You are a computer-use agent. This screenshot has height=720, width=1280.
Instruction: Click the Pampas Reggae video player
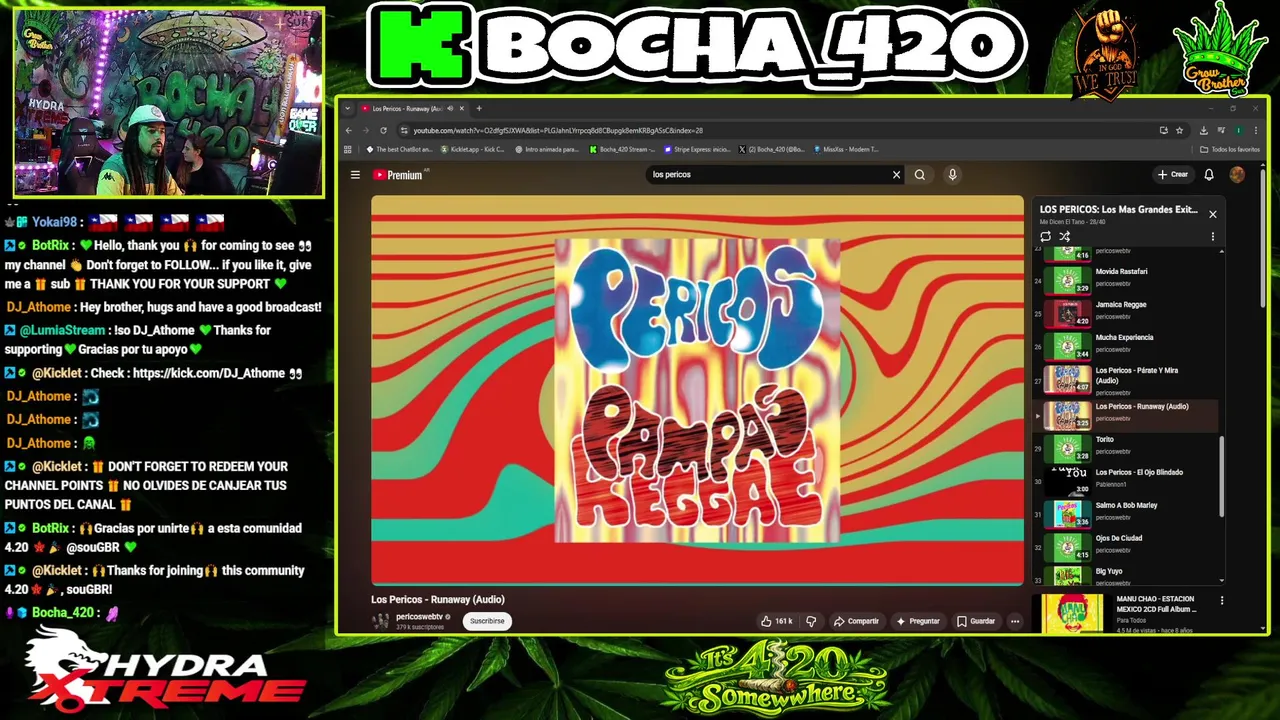pos(697,390)
